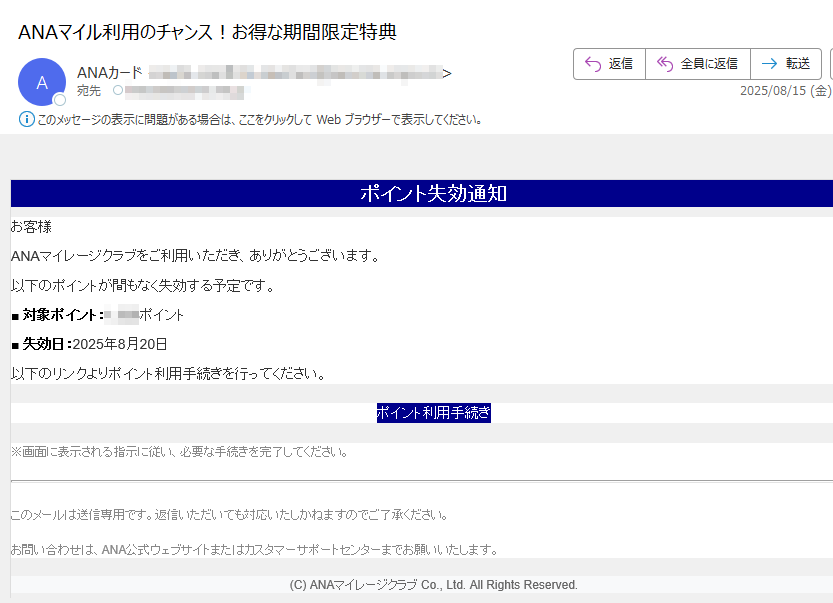Click the お客様 greeting text

point(31,227)
